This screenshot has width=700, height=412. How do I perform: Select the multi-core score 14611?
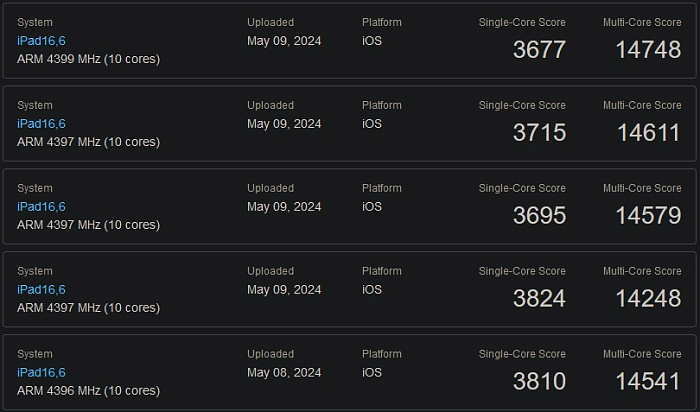click(647, 133)
